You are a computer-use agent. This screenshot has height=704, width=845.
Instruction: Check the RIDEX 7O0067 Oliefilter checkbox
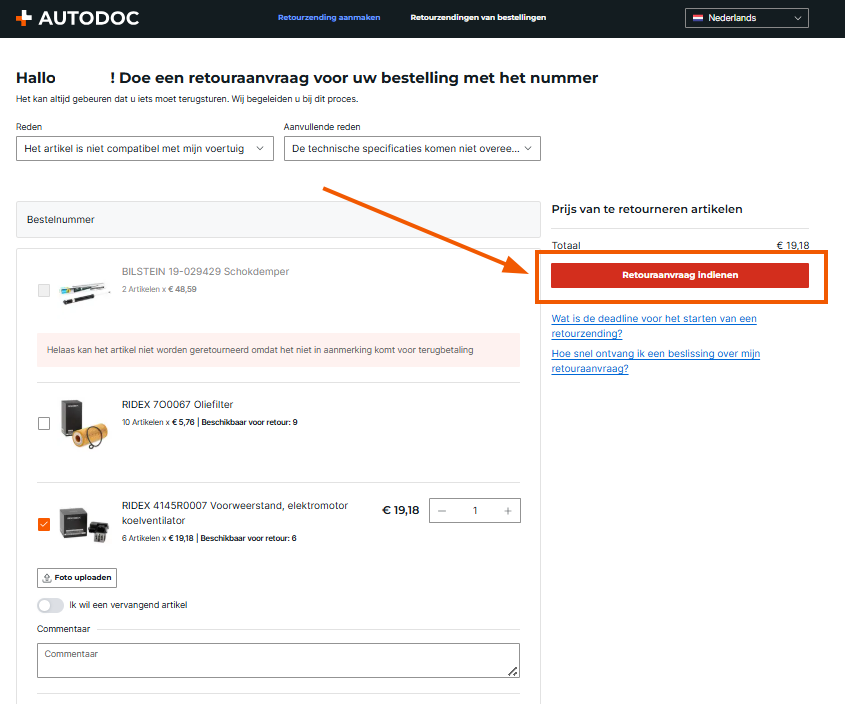pyautogui.click(x=44, y=423)
